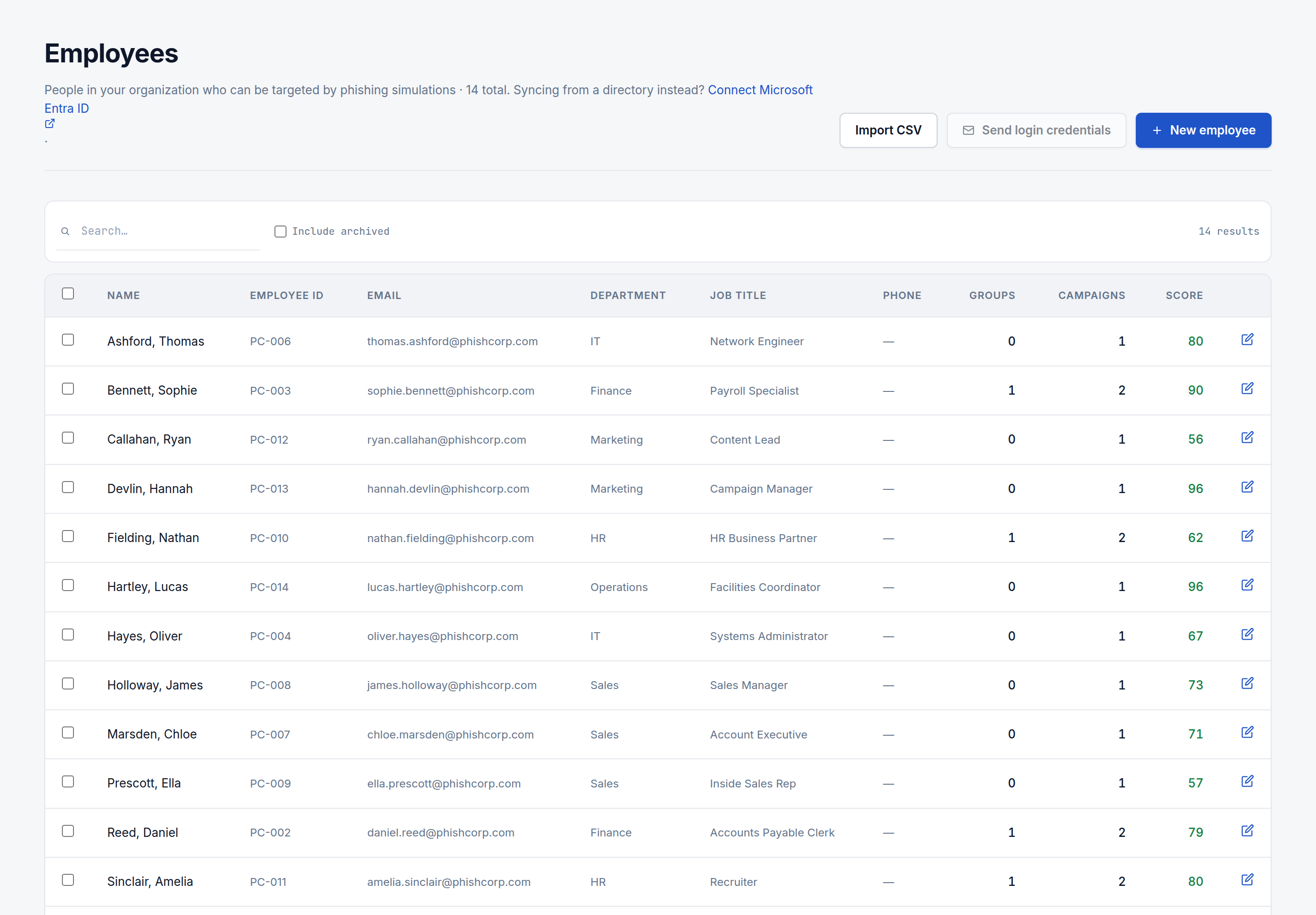Click the edit icon for Daniel Reed

coord(1247,831)
